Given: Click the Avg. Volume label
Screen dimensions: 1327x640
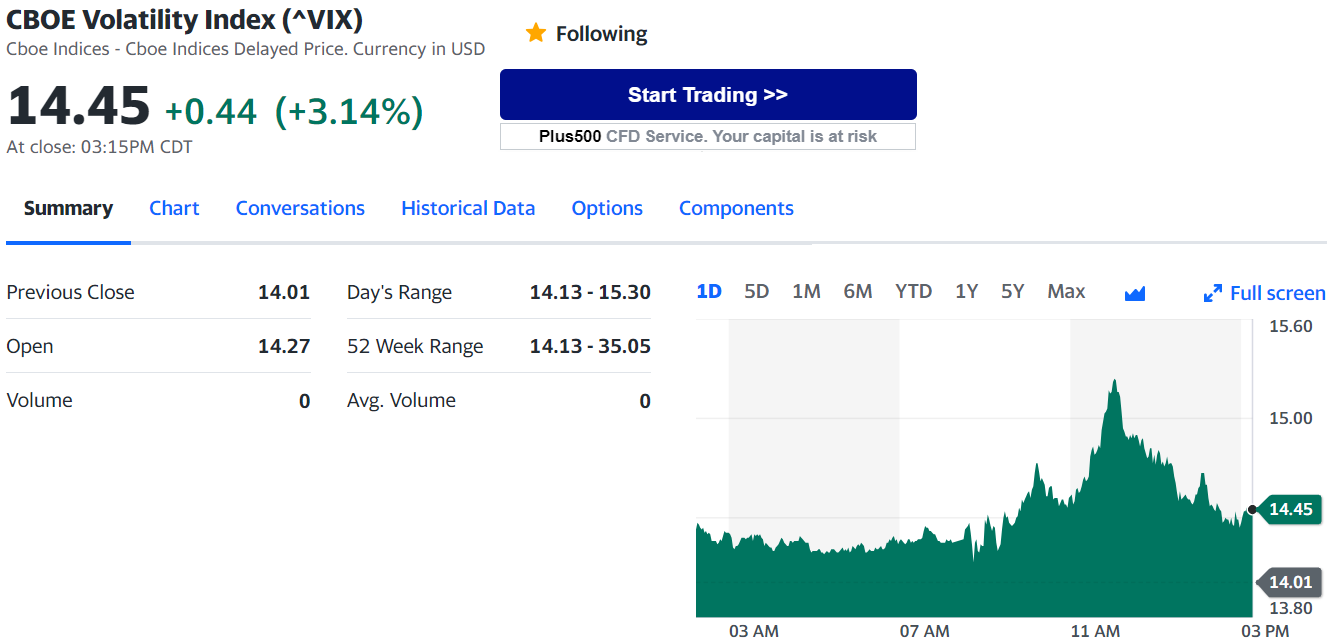Looking at the screenshot, I should pyautogui.click(x=401, y=400).
